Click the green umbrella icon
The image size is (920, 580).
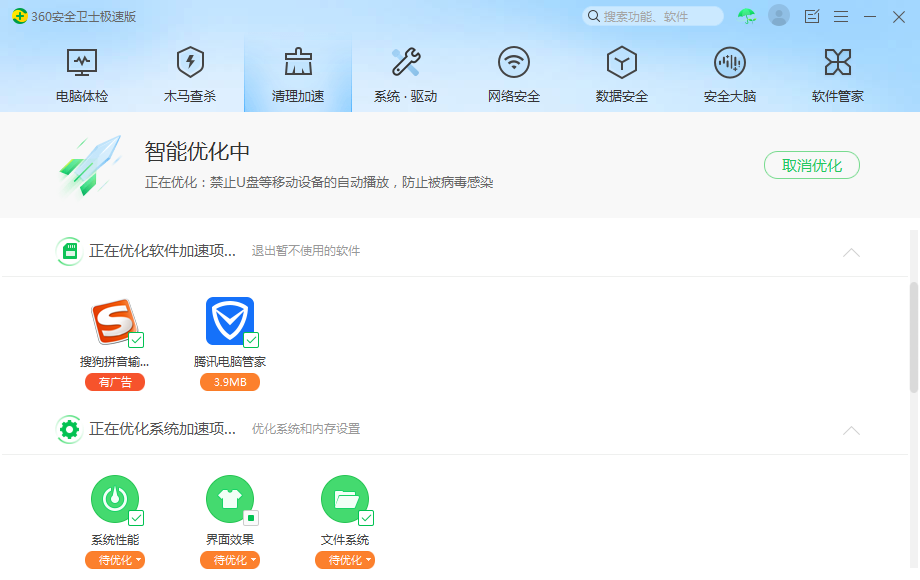(746, 16)
